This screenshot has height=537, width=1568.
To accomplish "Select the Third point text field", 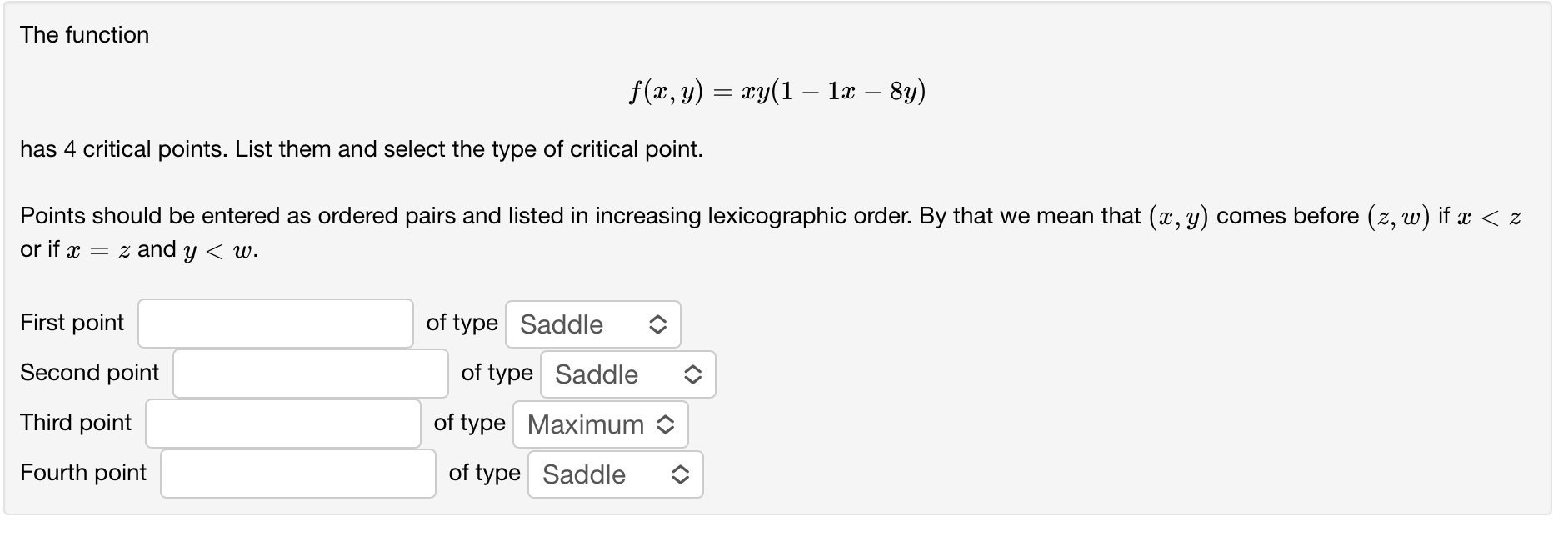I will (x=283, y=424).
